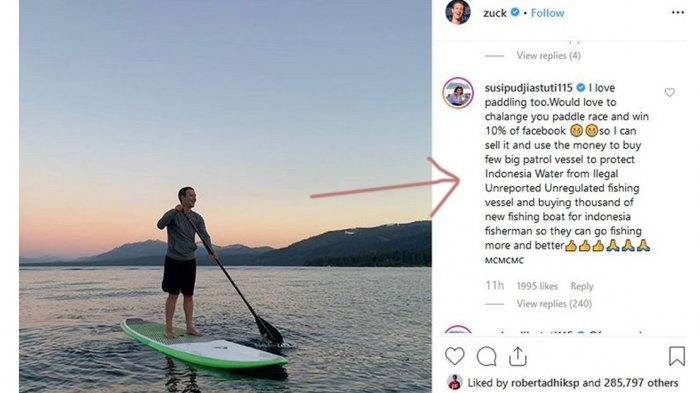The image size is (700, 393).
Task: Like susipudjiastuti115's comment heart
Action: click(x=669, y=92)
